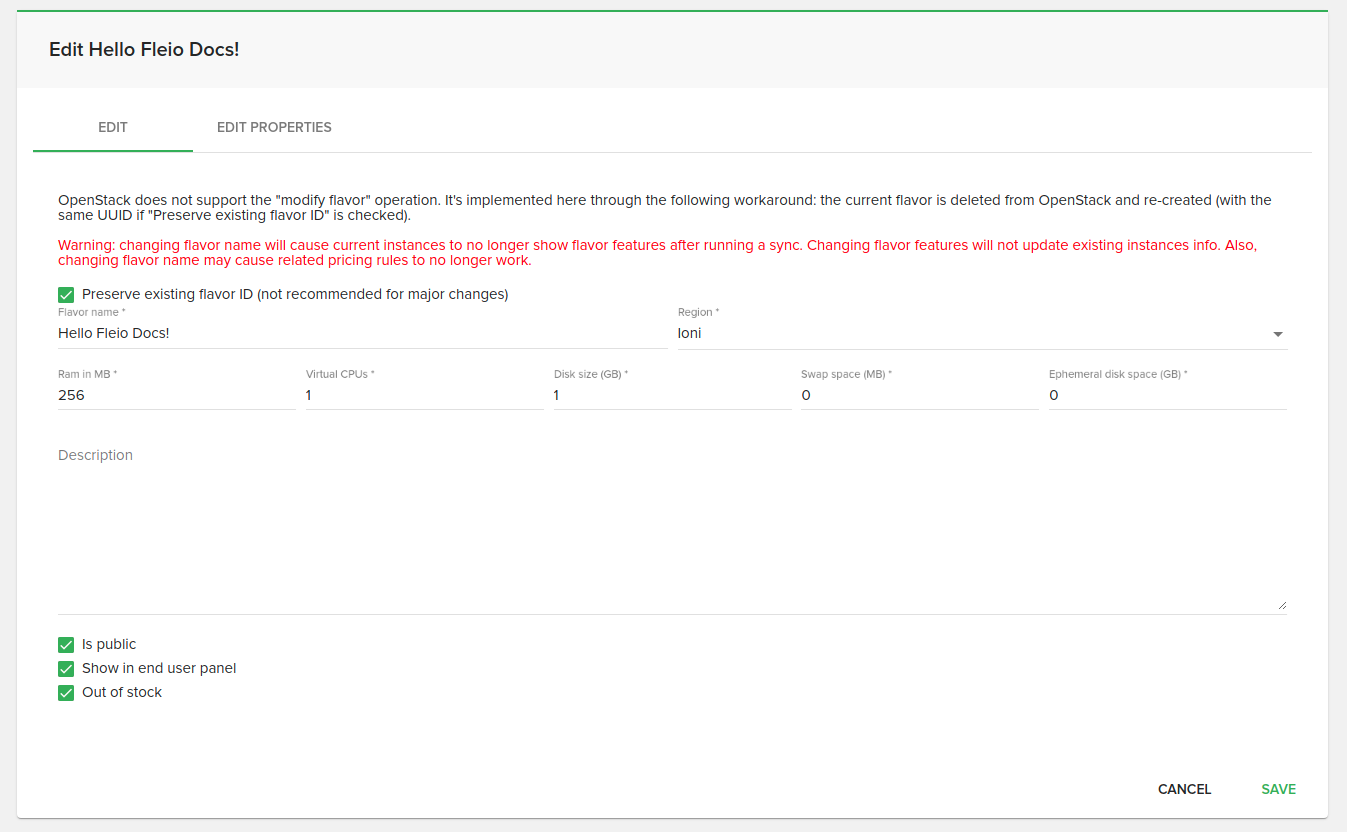Grab the Description textarea resize handle

click(x=1281, y=605)
